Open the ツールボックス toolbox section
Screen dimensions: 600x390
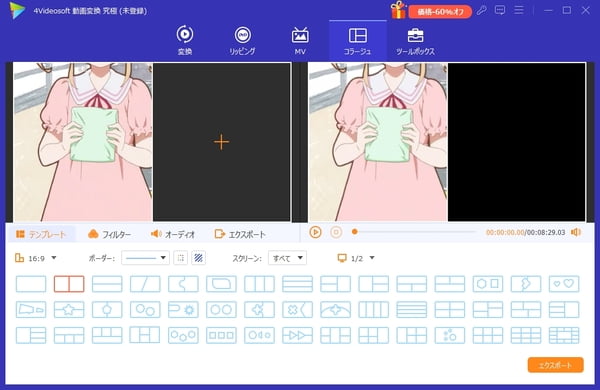point(415,40)
